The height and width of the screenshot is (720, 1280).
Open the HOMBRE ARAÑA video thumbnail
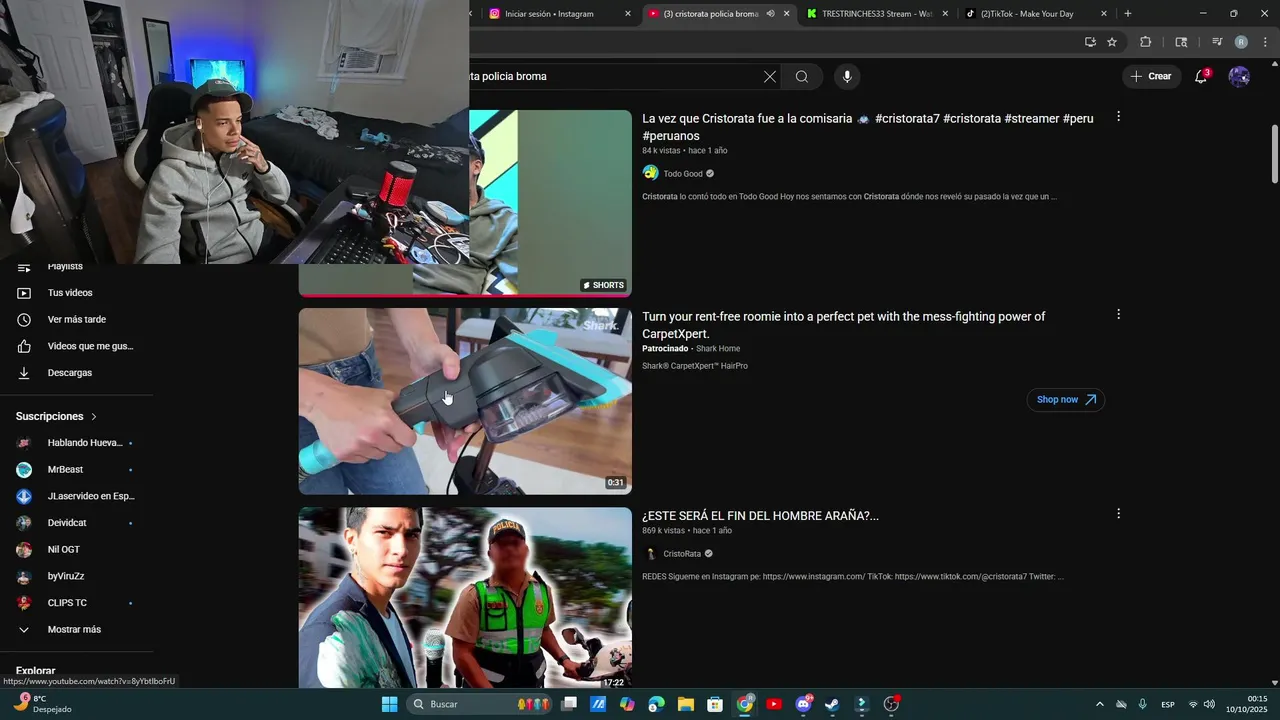point(465,598)
